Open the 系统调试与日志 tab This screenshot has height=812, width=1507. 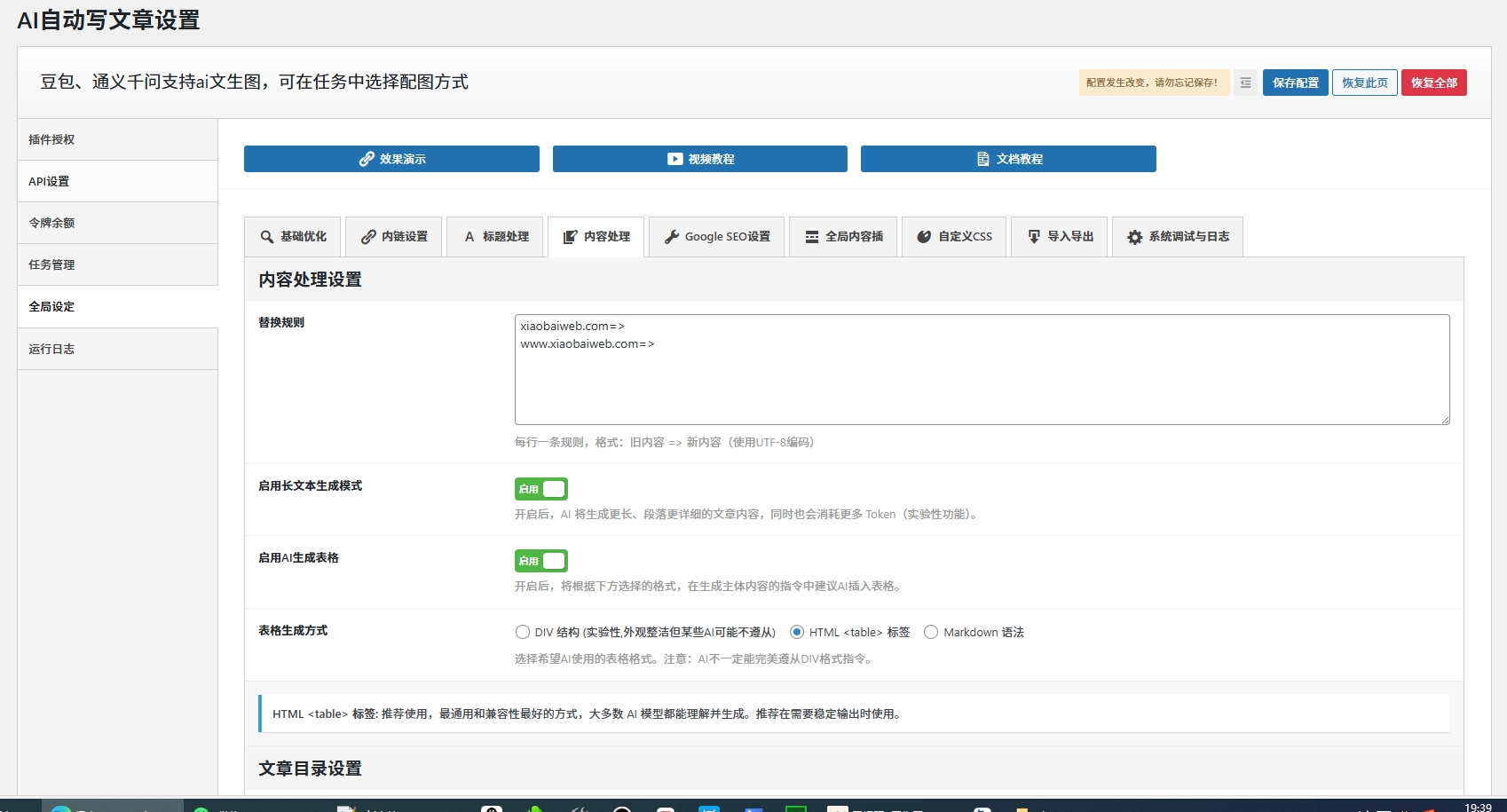(1178, 237)
